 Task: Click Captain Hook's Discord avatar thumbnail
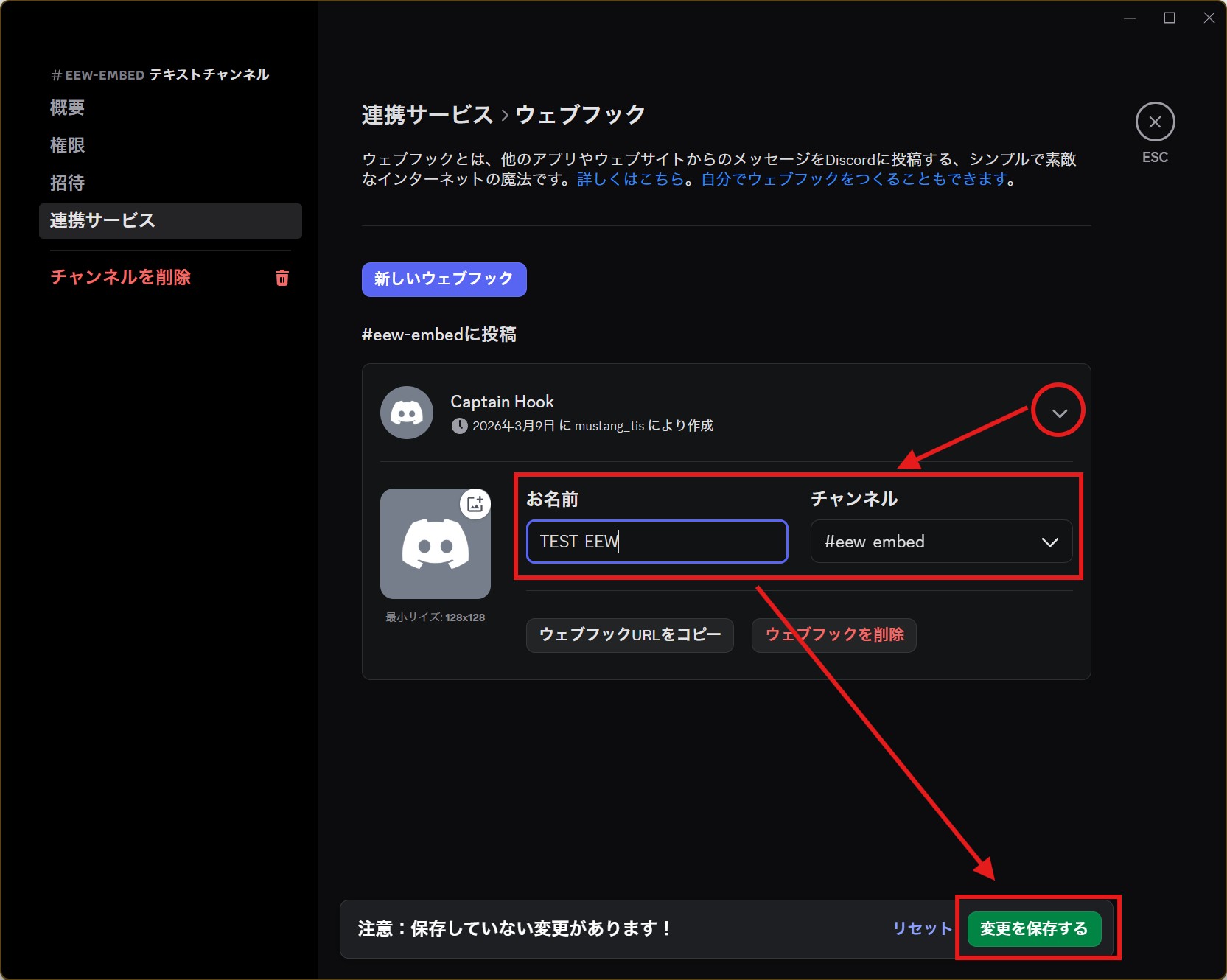point(406,412)
